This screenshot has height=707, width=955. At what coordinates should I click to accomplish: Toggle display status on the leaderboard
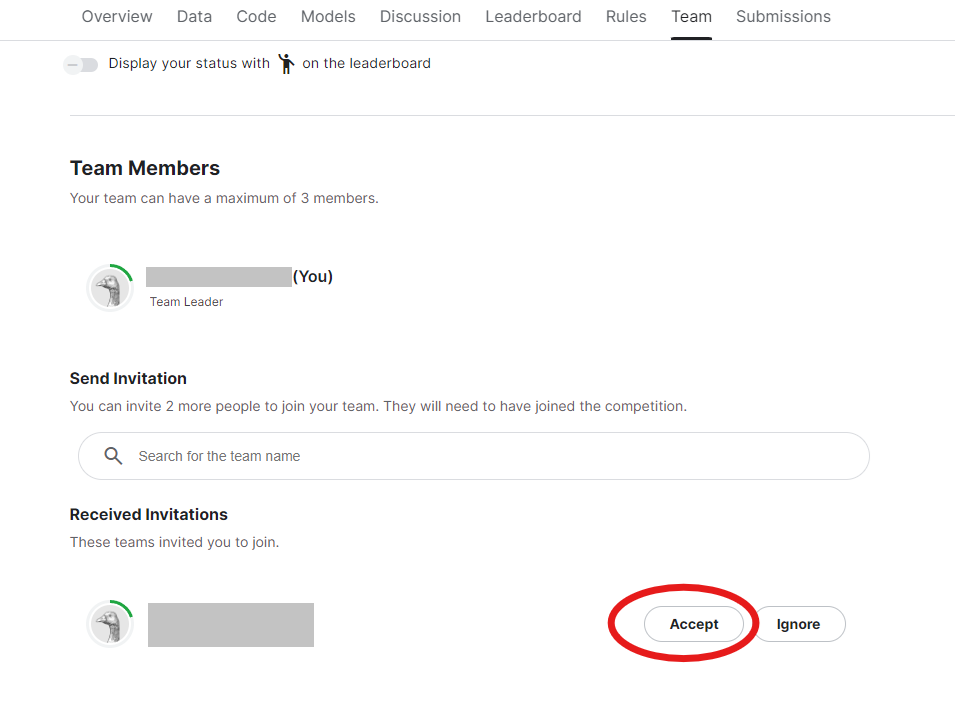tap(81, 65)
